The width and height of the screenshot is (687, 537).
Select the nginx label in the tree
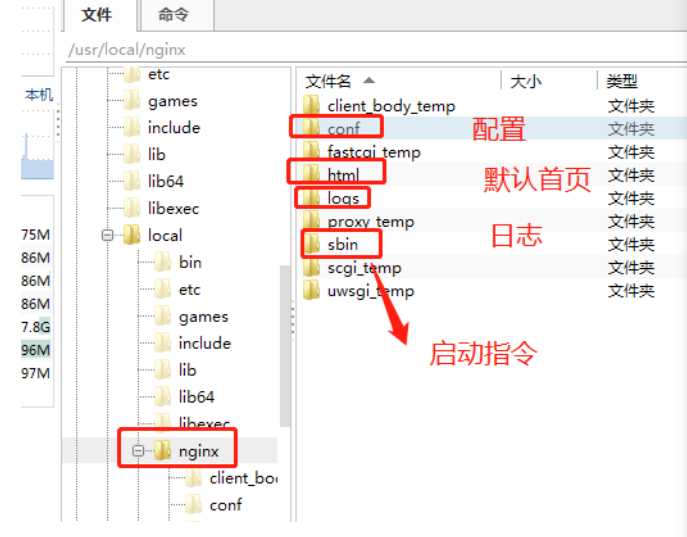click(198, 451)
